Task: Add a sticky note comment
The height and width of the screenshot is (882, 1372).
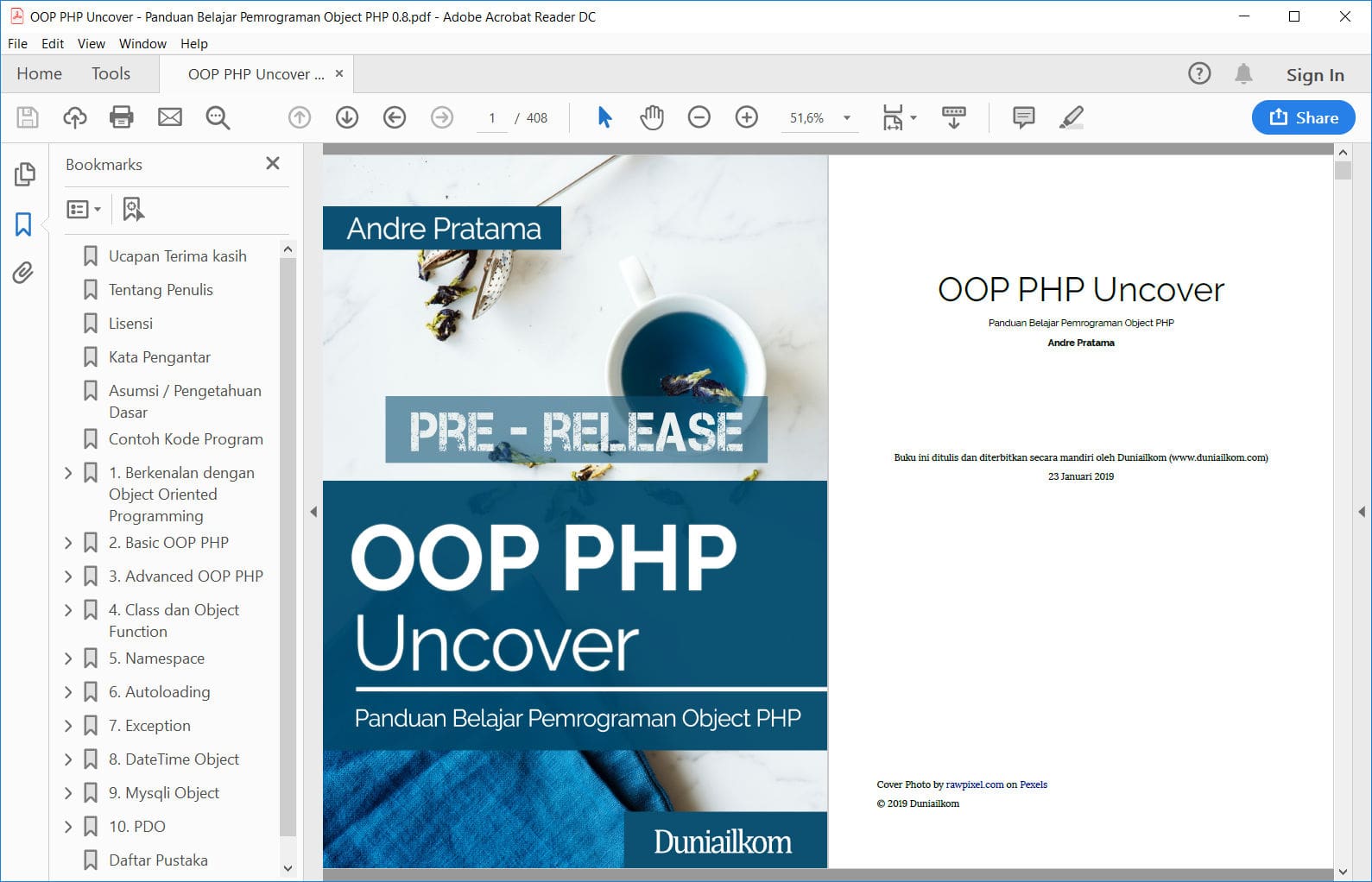Action: tap(1023, 117)
